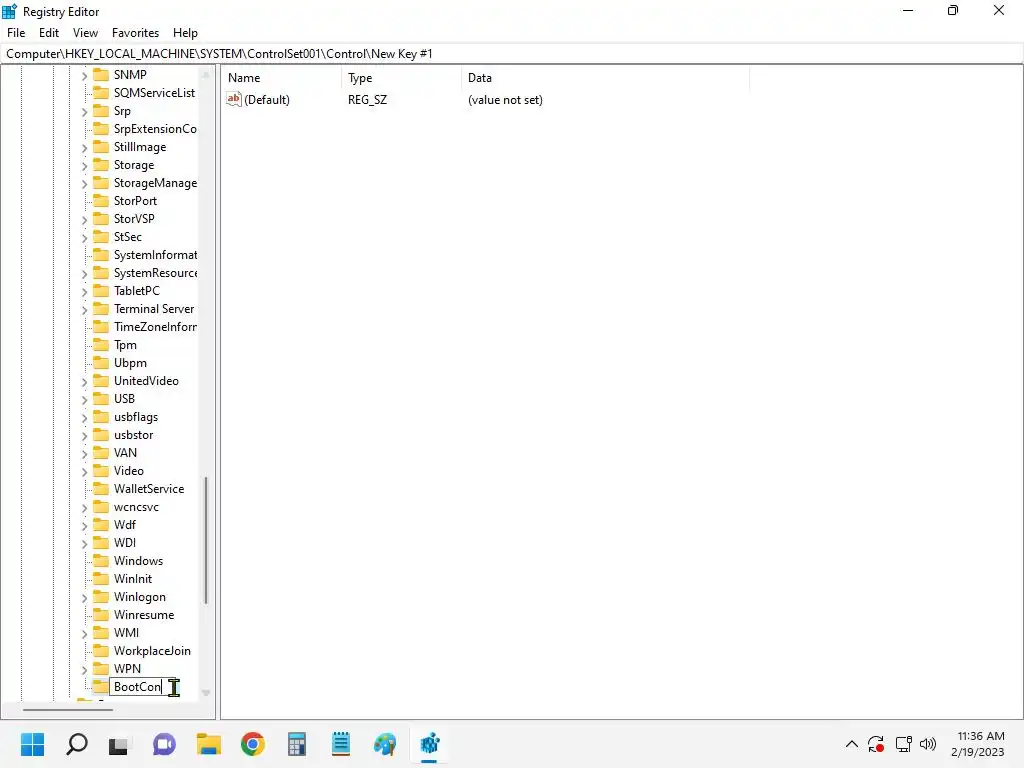
Task: Open the Help menu
Action: point(185,33)
